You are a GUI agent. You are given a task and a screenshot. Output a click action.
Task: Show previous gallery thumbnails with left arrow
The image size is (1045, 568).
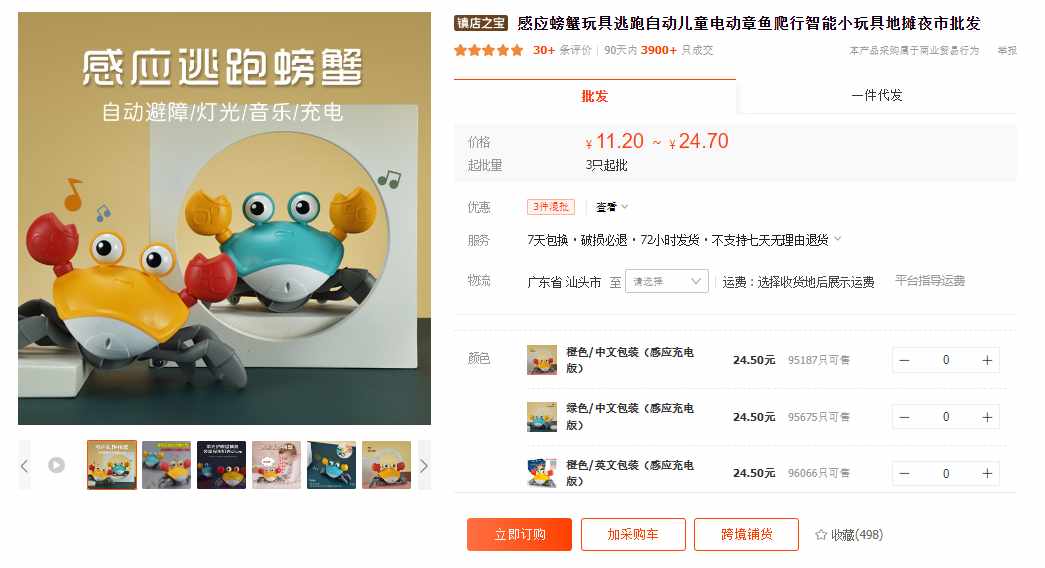pyautogui.click(x=25, y=465)
